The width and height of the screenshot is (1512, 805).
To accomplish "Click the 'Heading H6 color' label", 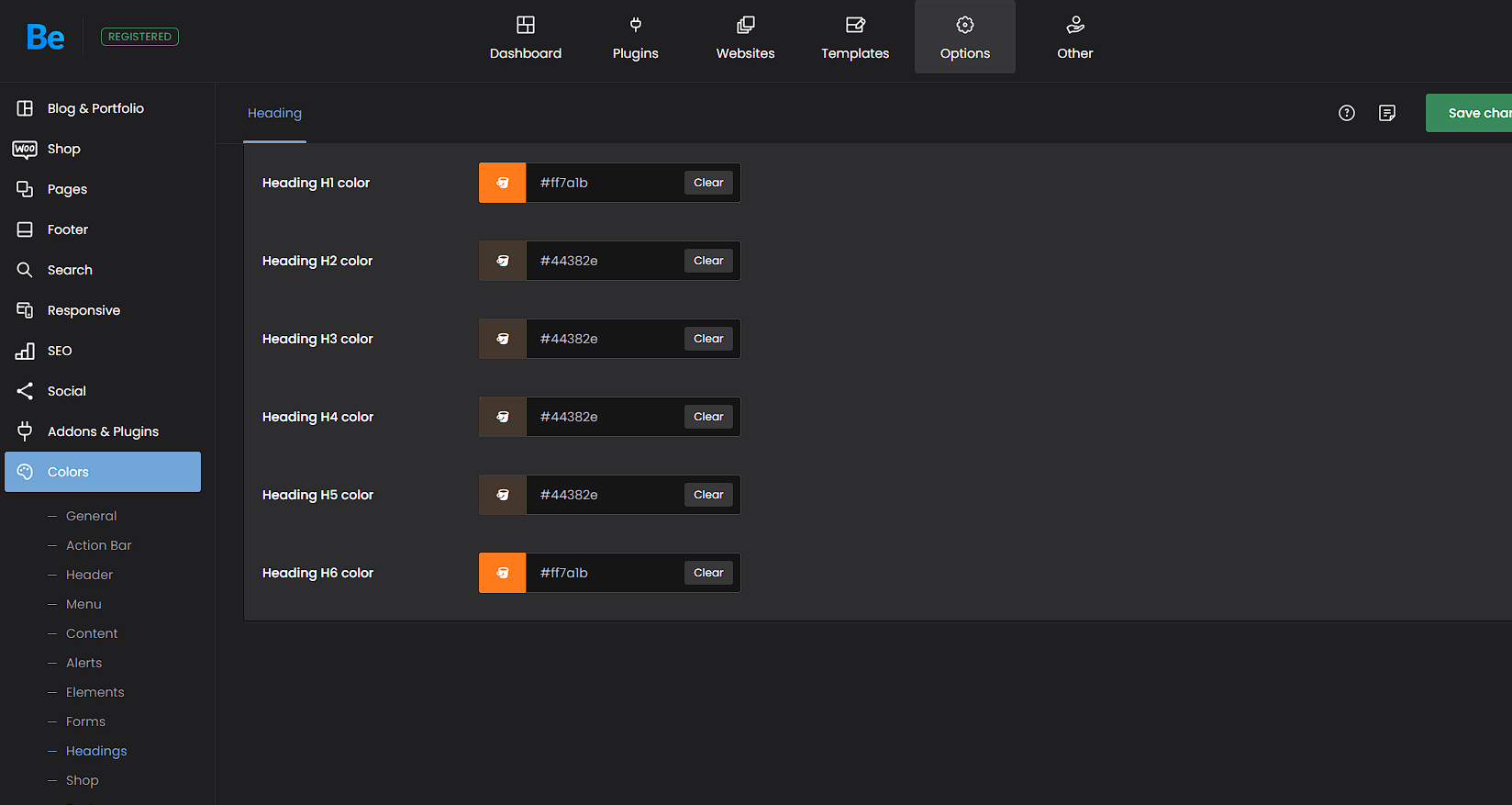I will 317,573.
